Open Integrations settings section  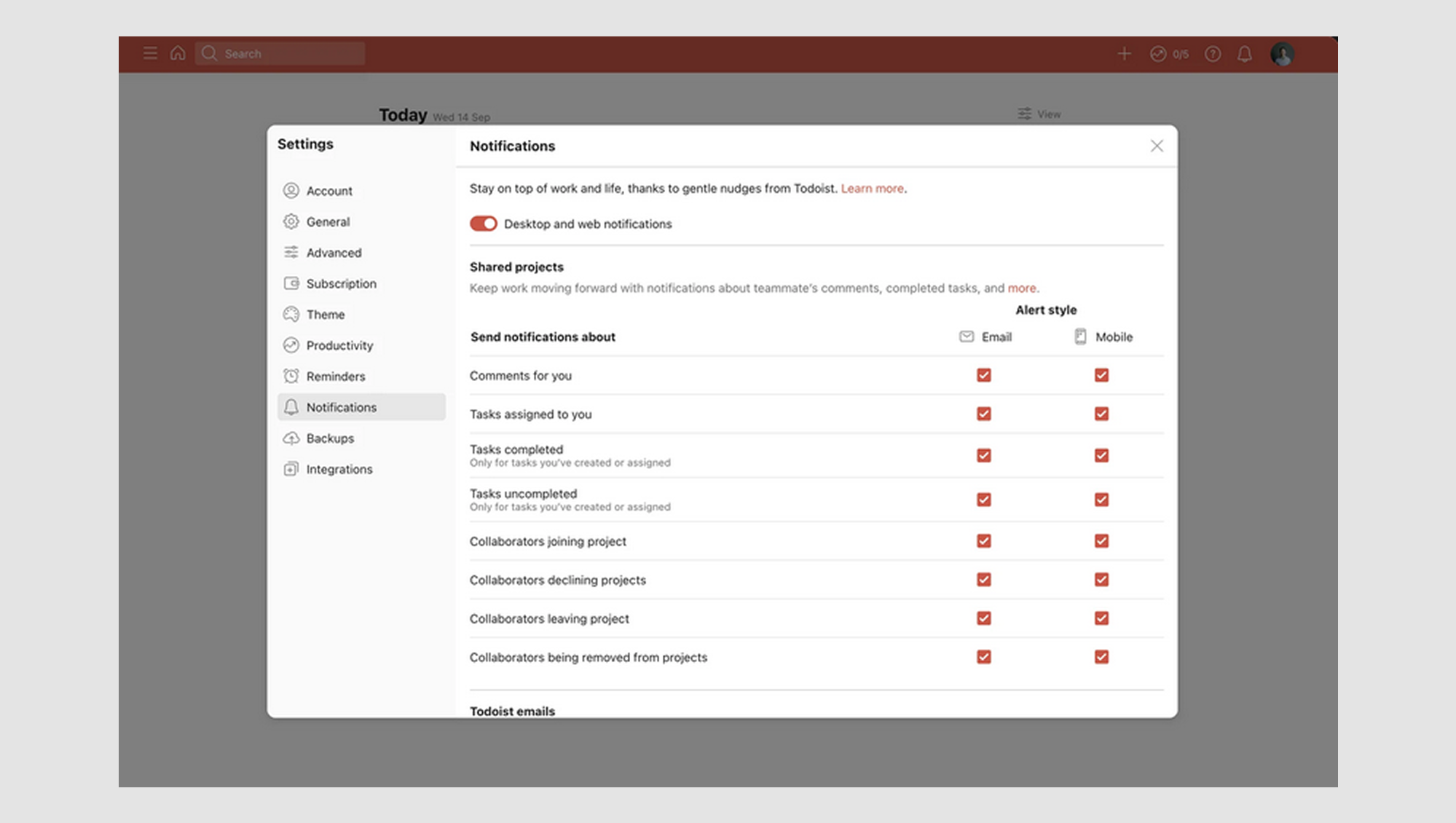point(339,469)
